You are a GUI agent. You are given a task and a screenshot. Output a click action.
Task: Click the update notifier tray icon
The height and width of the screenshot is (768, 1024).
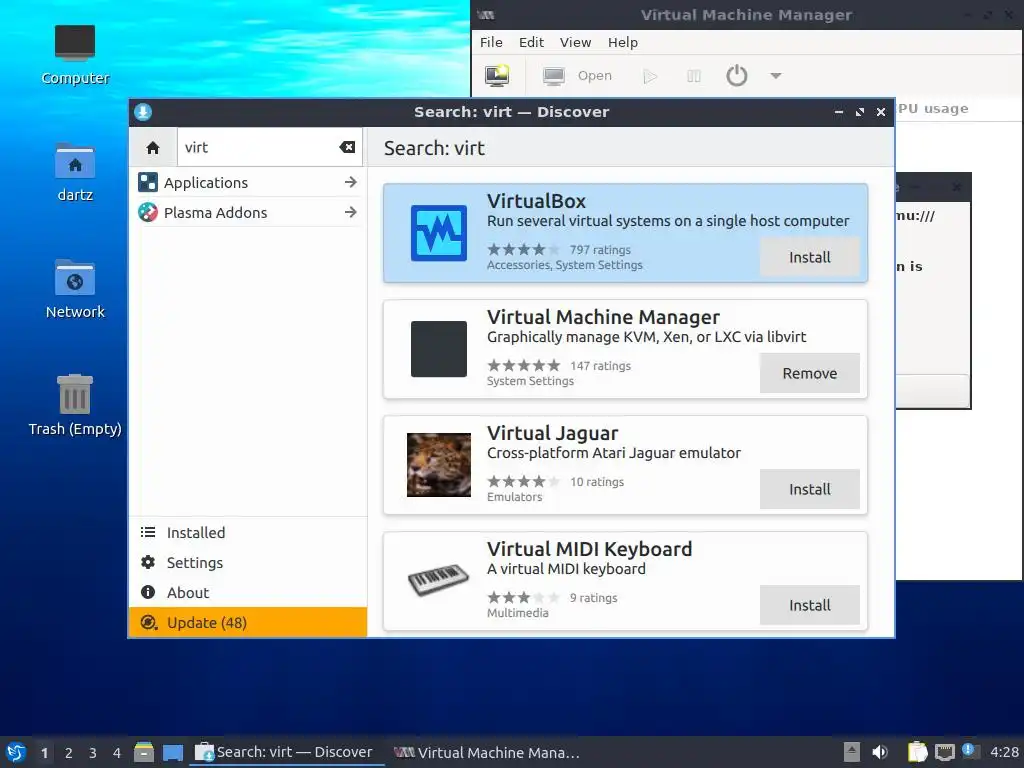click(x=970, y=751)
